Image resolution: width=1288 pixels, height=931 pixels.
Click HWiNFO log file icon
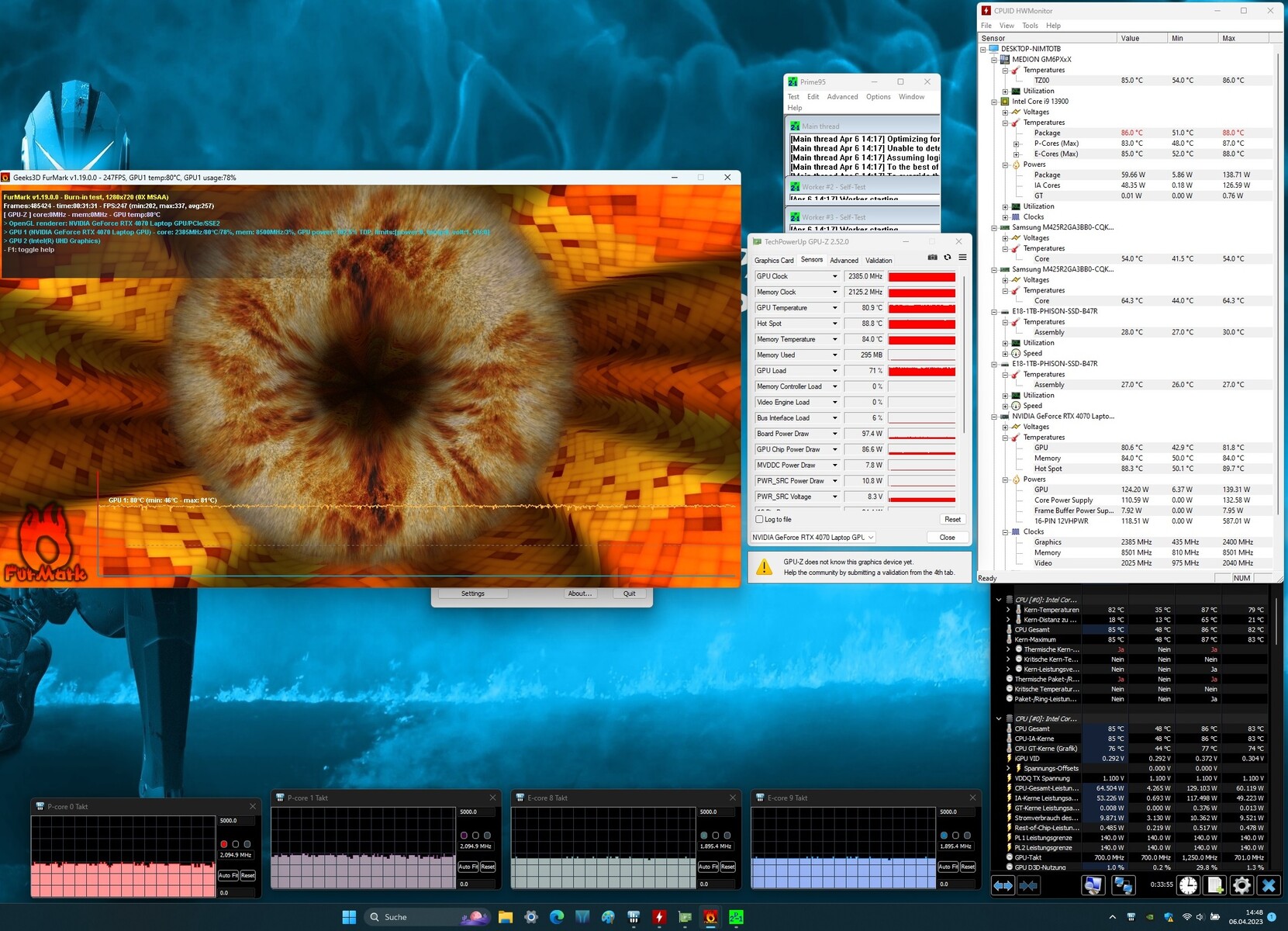(x=1215, y=885)
